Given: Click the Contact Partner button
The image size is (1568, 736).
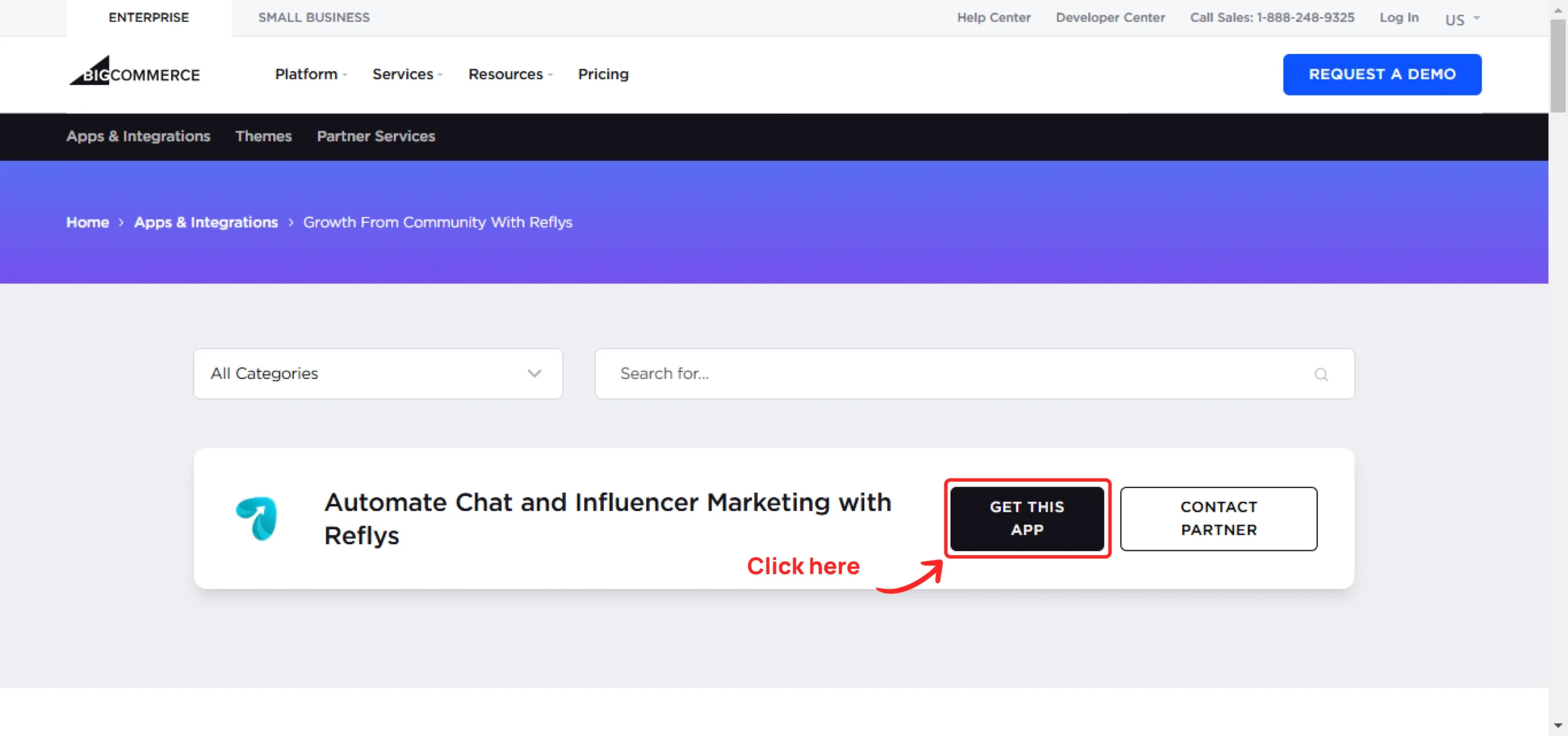Looking at the screenshot, I should [x=1219, y=518].
